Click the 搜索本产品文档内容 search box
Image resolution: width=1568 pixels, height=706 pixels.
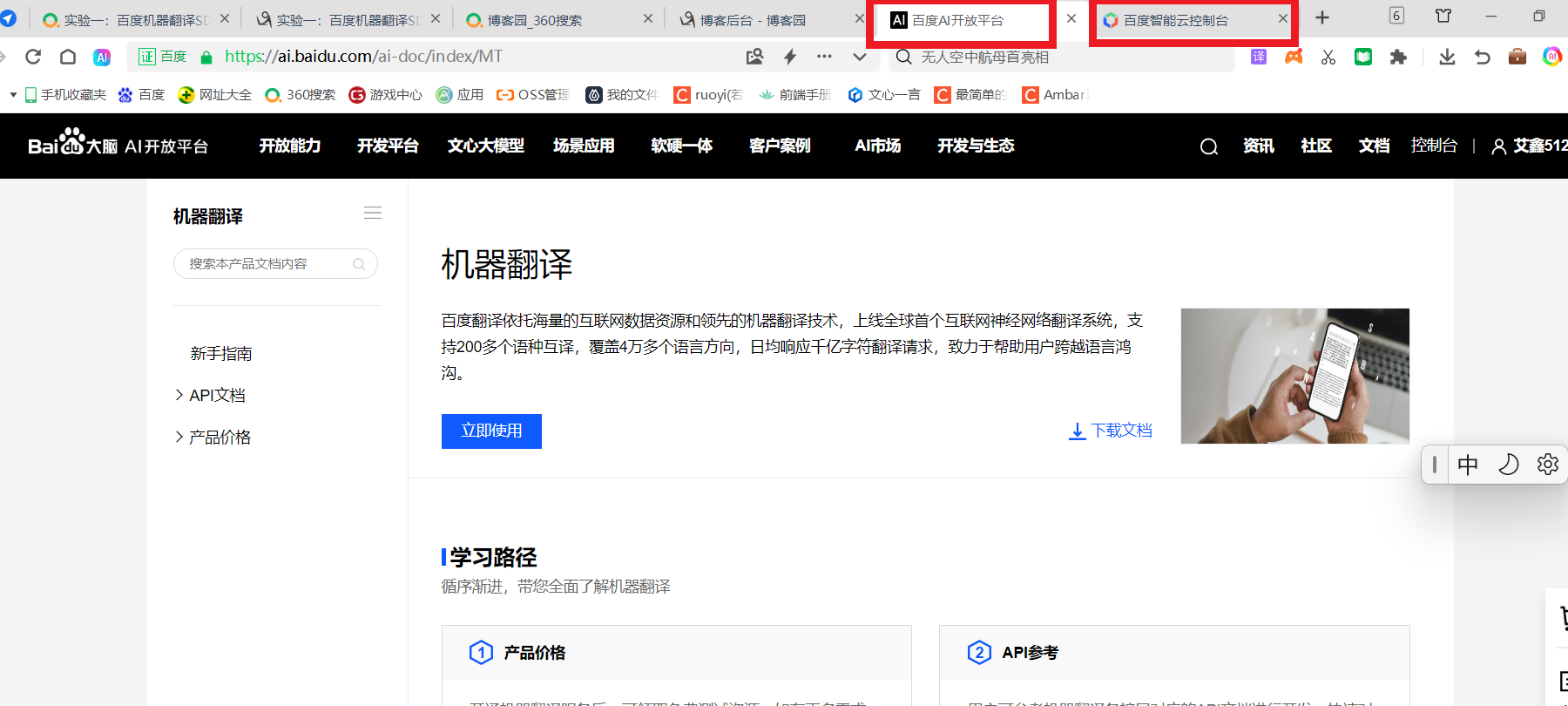pyautogui.click(x=275, y=264)
